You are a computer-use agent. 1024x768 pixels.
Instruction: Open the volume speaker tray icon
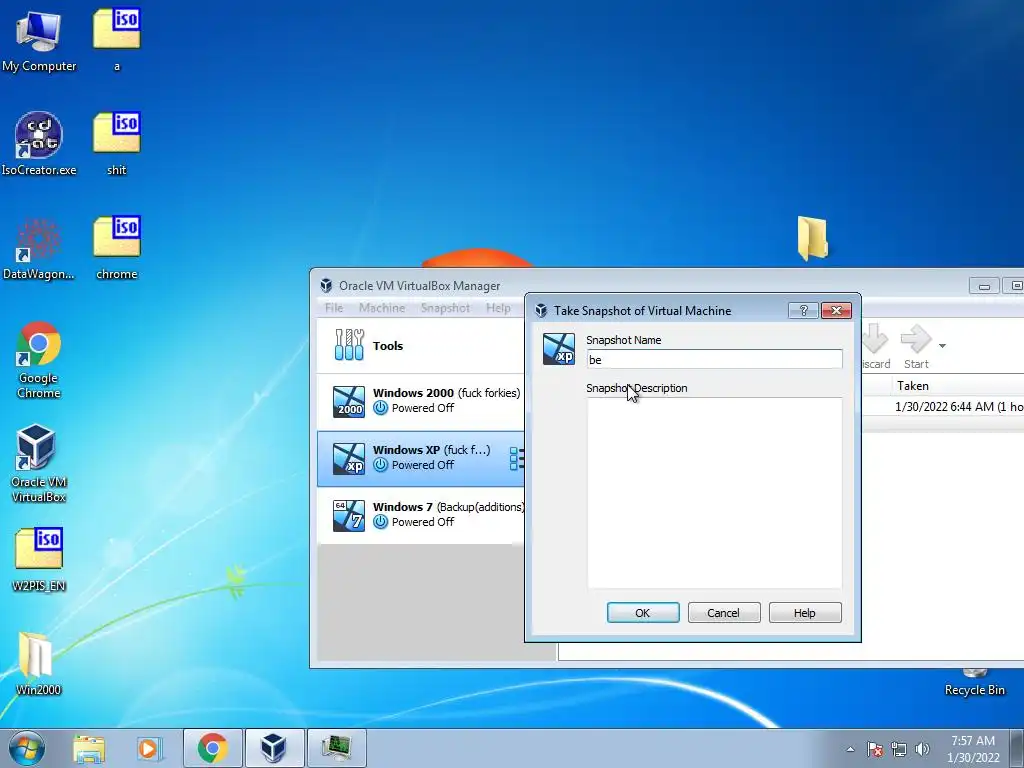[922, 749]
